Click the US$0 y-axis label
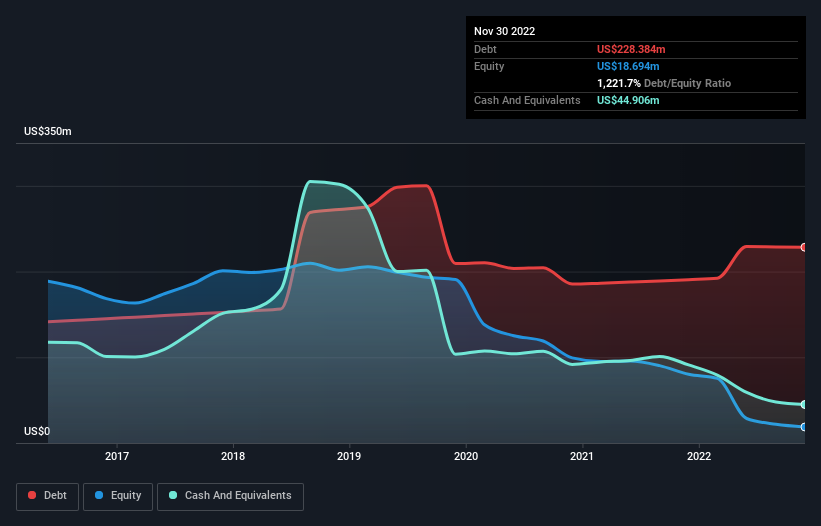821x526 pixels. click(37, 431)
